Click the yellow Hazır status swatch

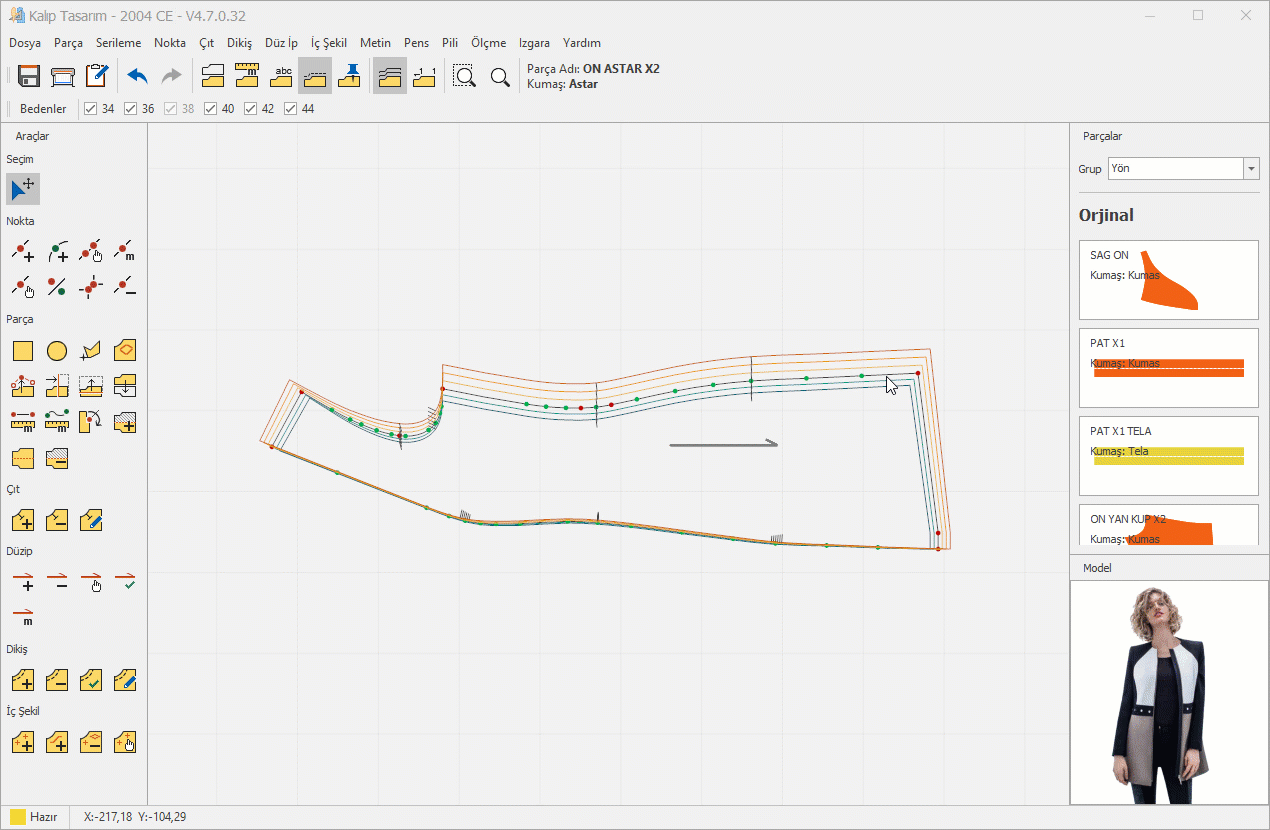tap(18, 817)
